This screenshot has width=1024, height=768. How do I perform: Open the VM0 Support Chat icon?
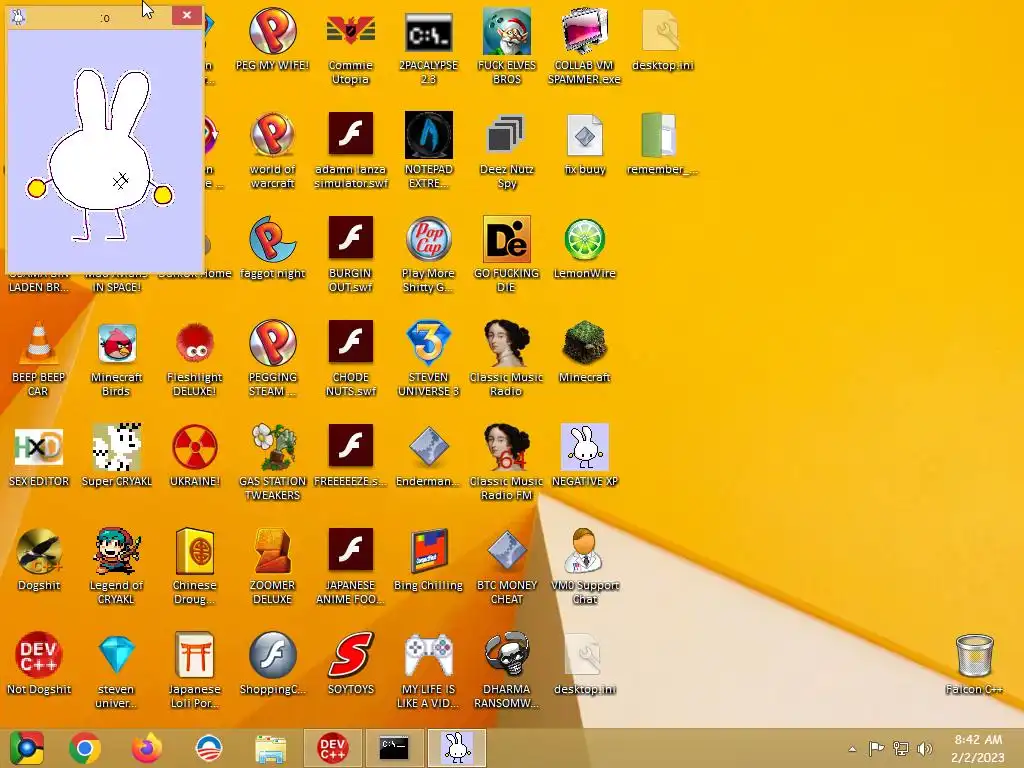click(x=584, y=551)
